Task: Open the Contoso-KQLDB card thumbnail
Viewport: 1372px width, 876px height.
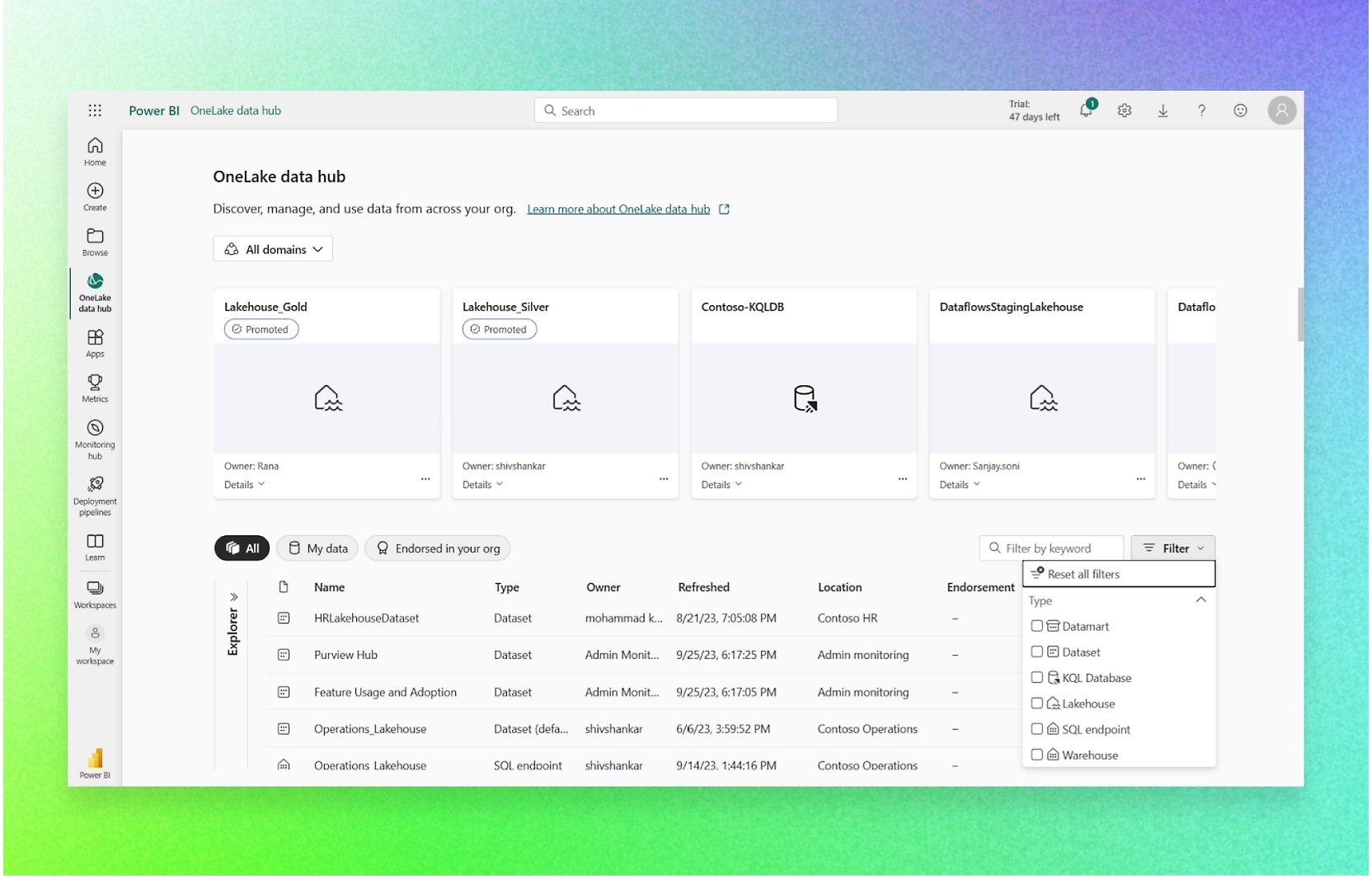Action: click(x=804, y=398)
